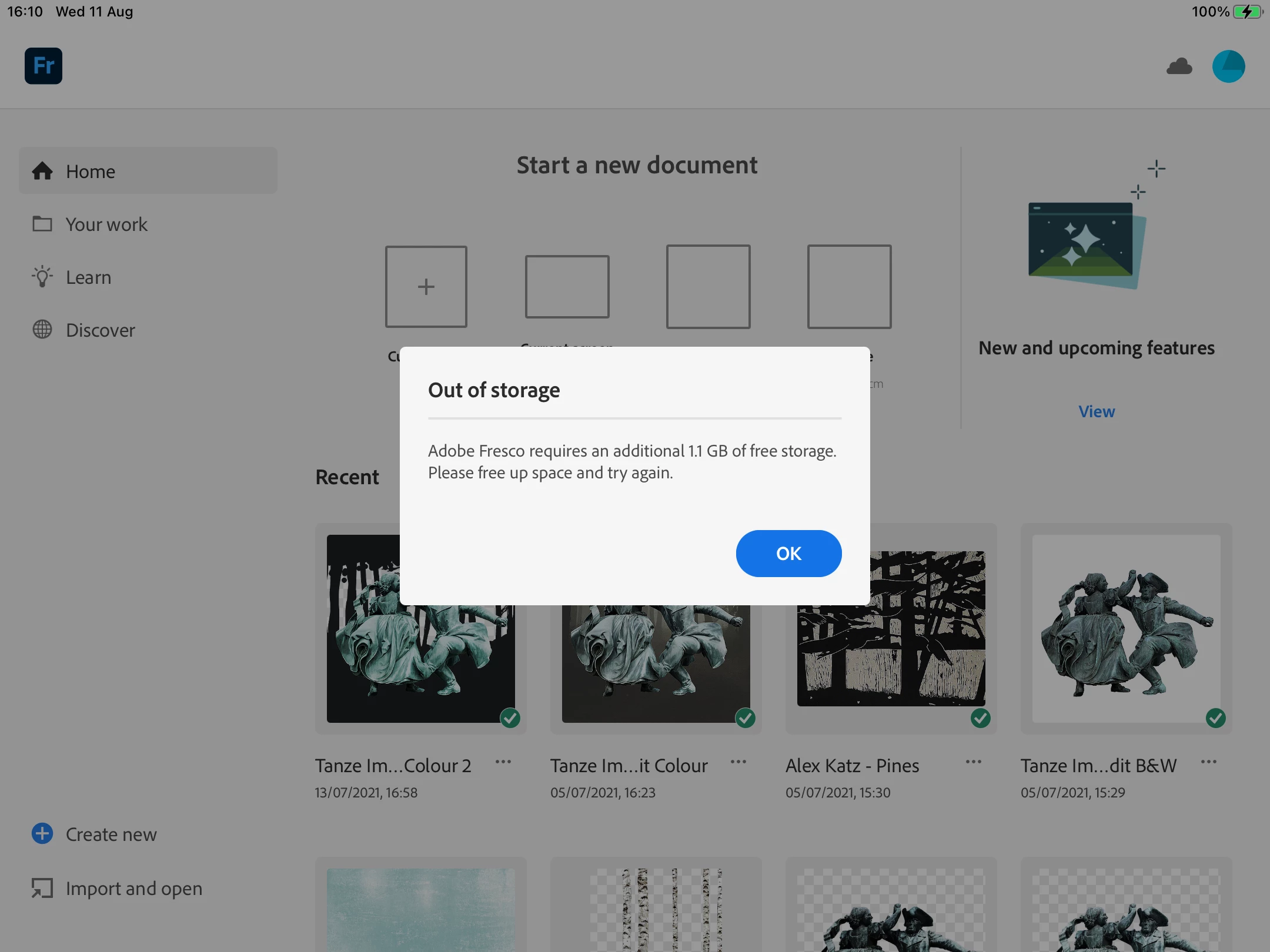Click the custom size plus document preset

tap(426, 287)
